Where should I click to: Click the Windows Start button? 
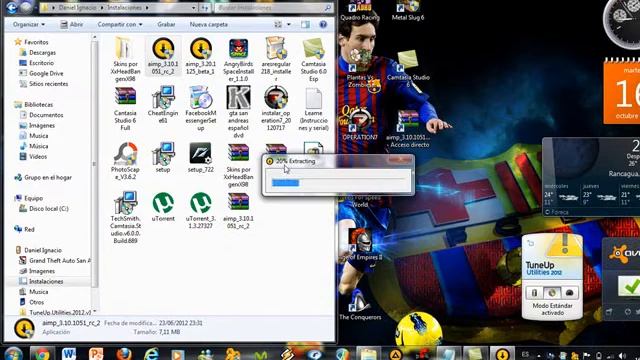point(13,354)
